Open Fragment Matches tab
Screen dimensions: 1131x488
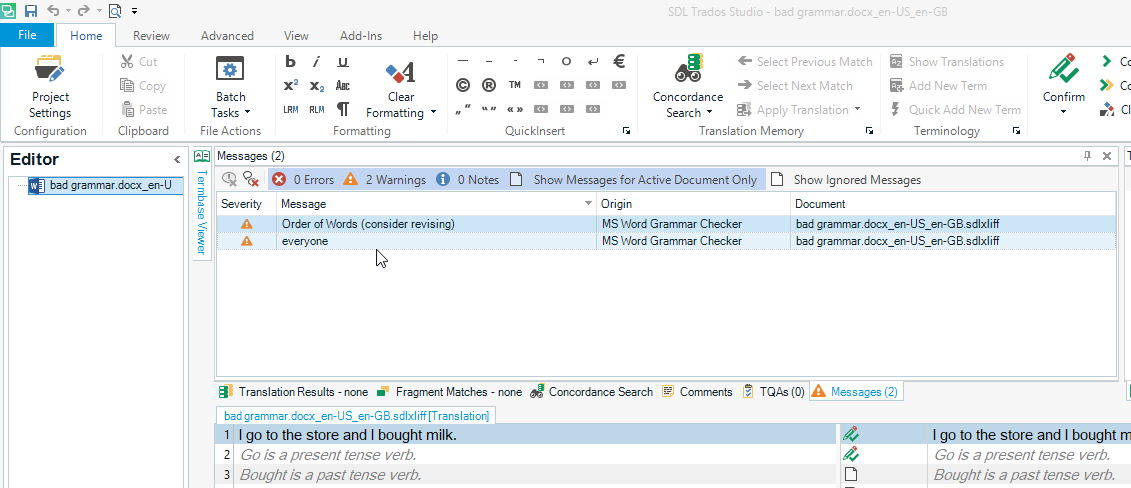point(449,392)
